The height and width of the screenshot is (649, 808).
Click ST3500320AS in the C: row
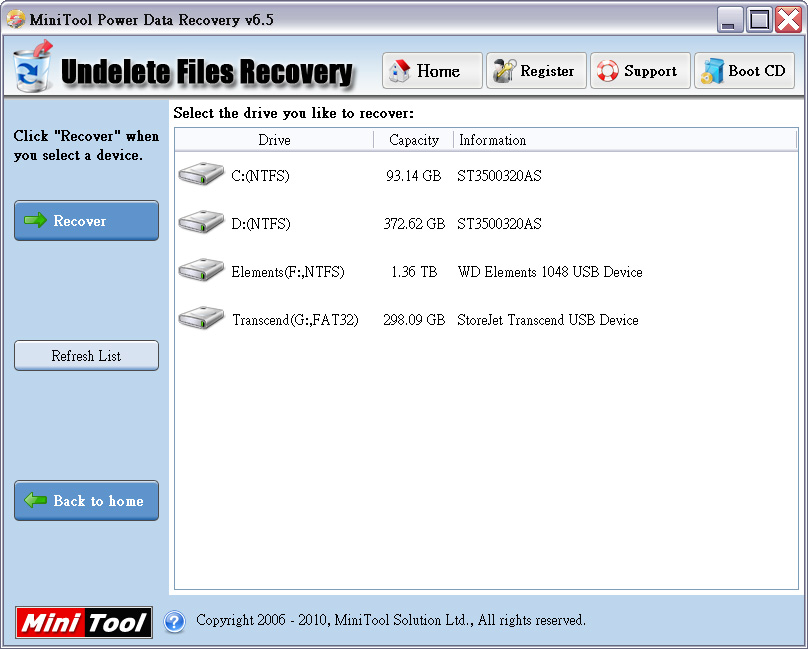(x=499, y=176)
